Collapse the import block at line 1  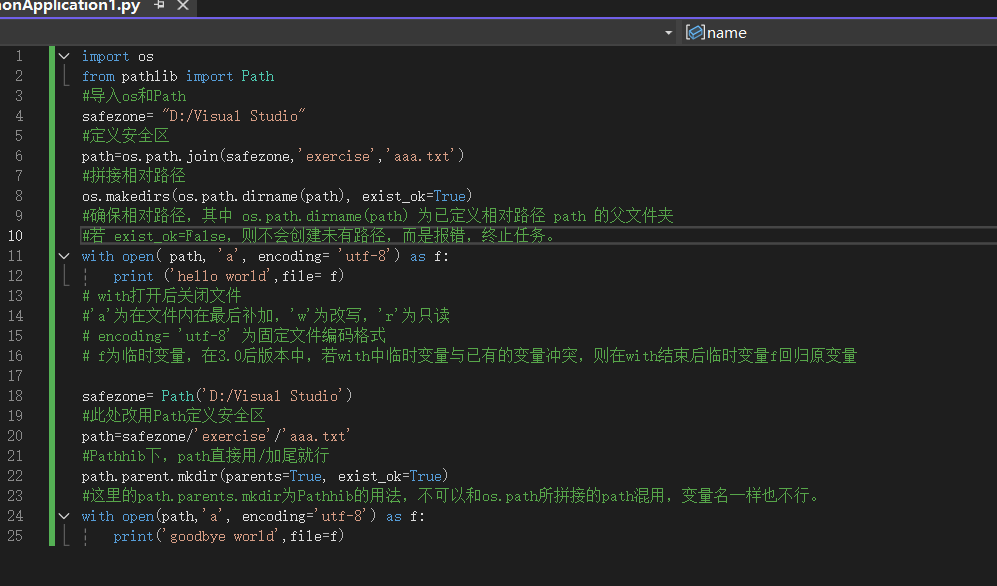(64, 56)
